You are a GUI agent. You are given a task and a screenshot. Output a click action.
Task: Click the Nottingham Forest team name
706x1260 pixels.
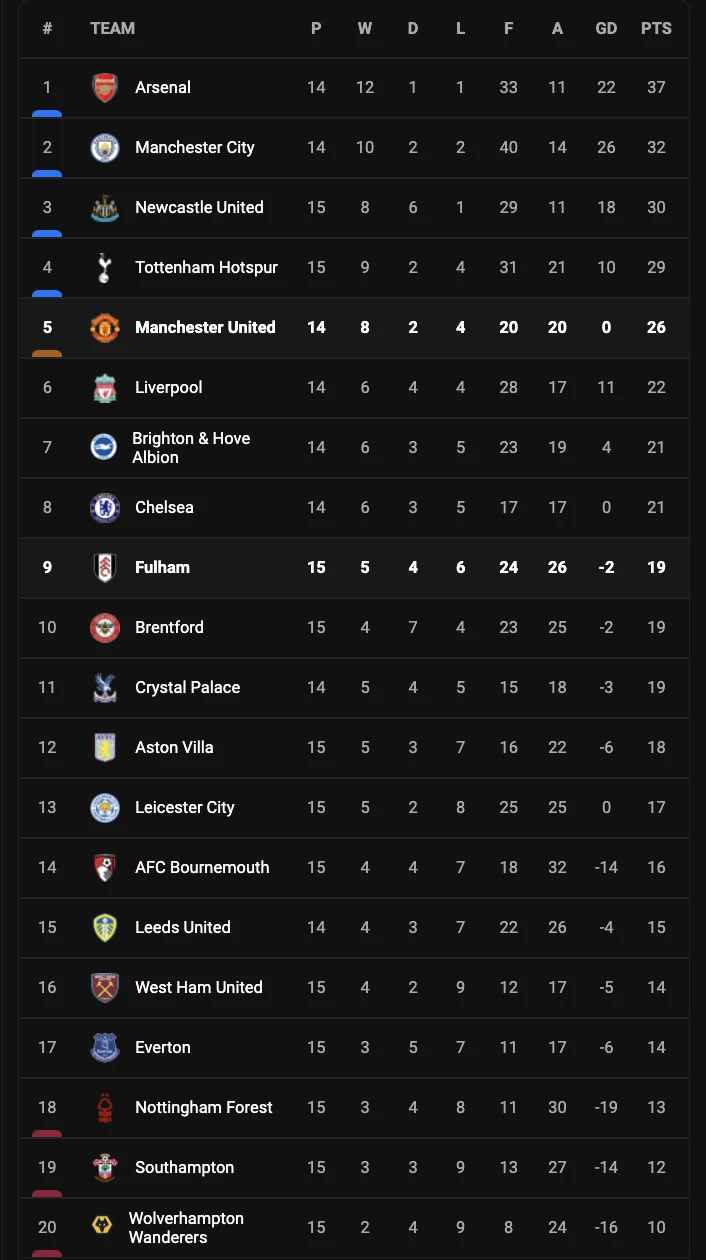203,1107
